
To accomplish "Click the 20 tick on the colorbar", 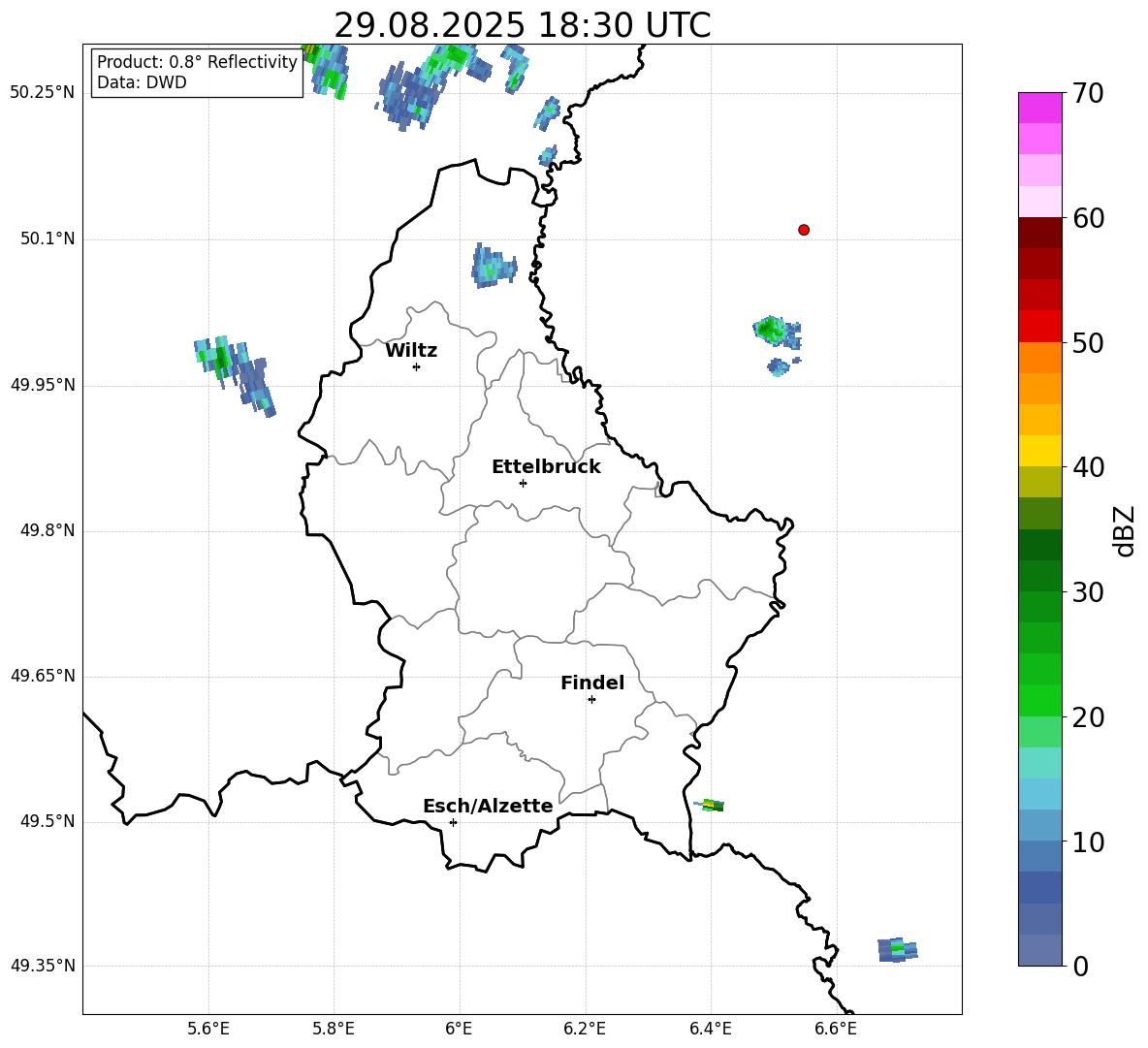I will pyautogui.click(x=1088, y=717).
